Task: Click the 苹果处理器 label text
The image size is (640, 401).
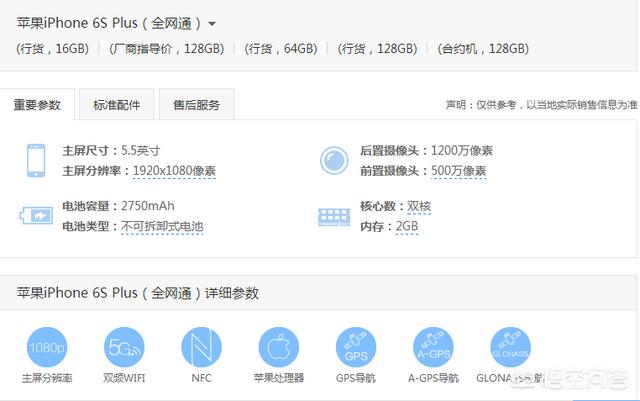Action: 279,378
